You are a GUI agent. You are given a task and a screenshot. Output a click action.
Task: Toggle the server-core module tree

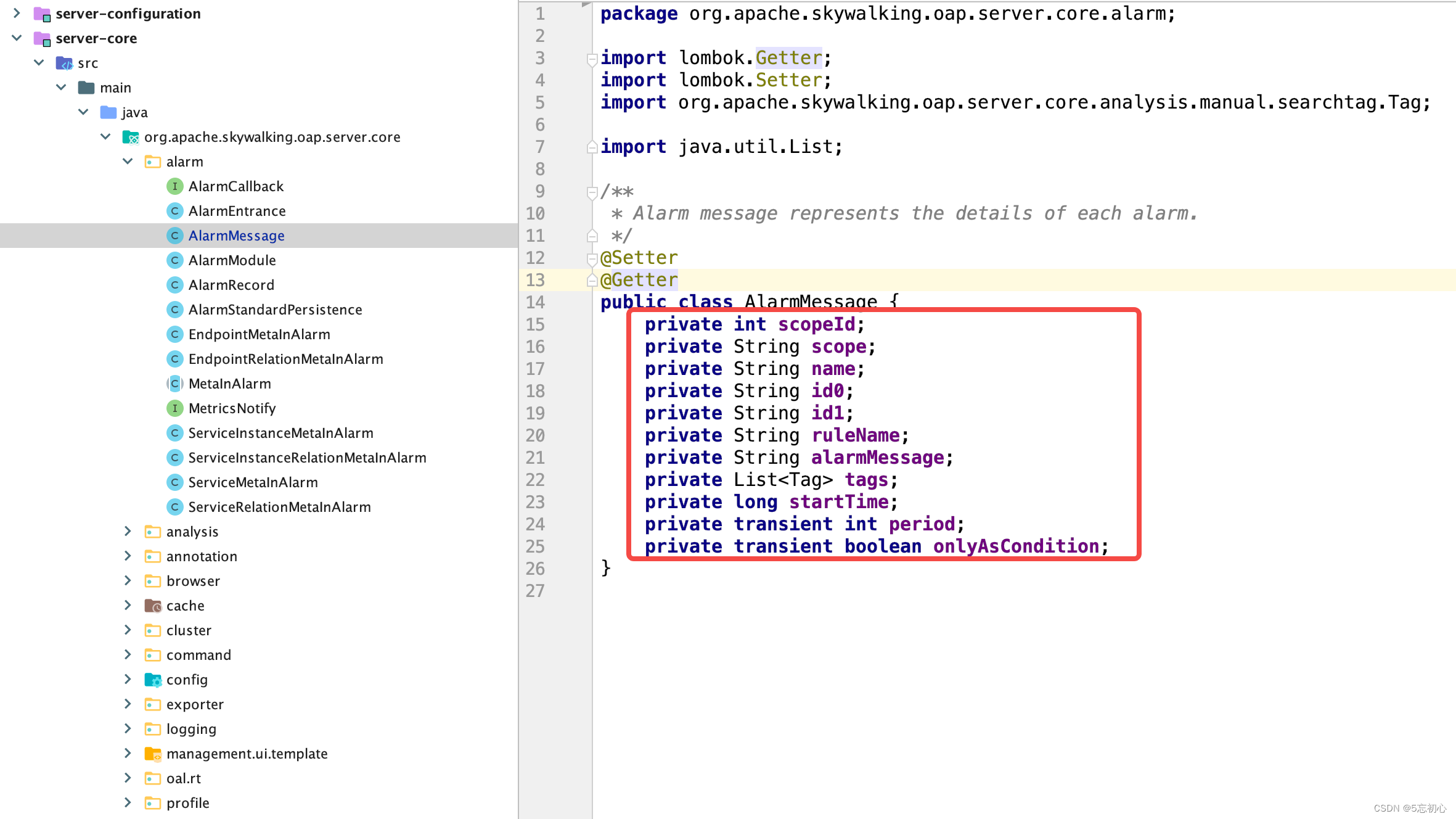17,37
